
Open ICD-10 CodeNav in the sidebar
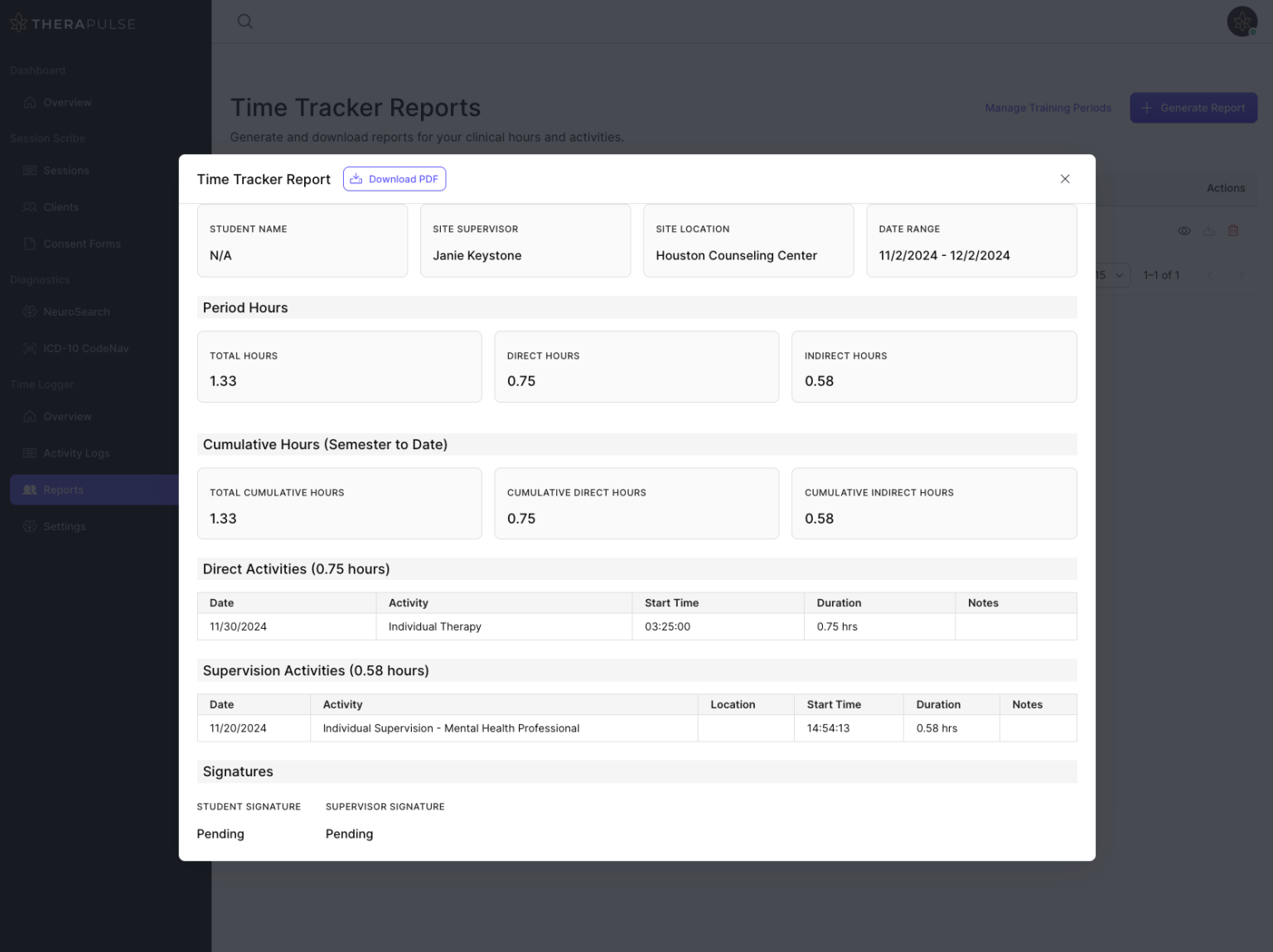(x=29, y=348)
